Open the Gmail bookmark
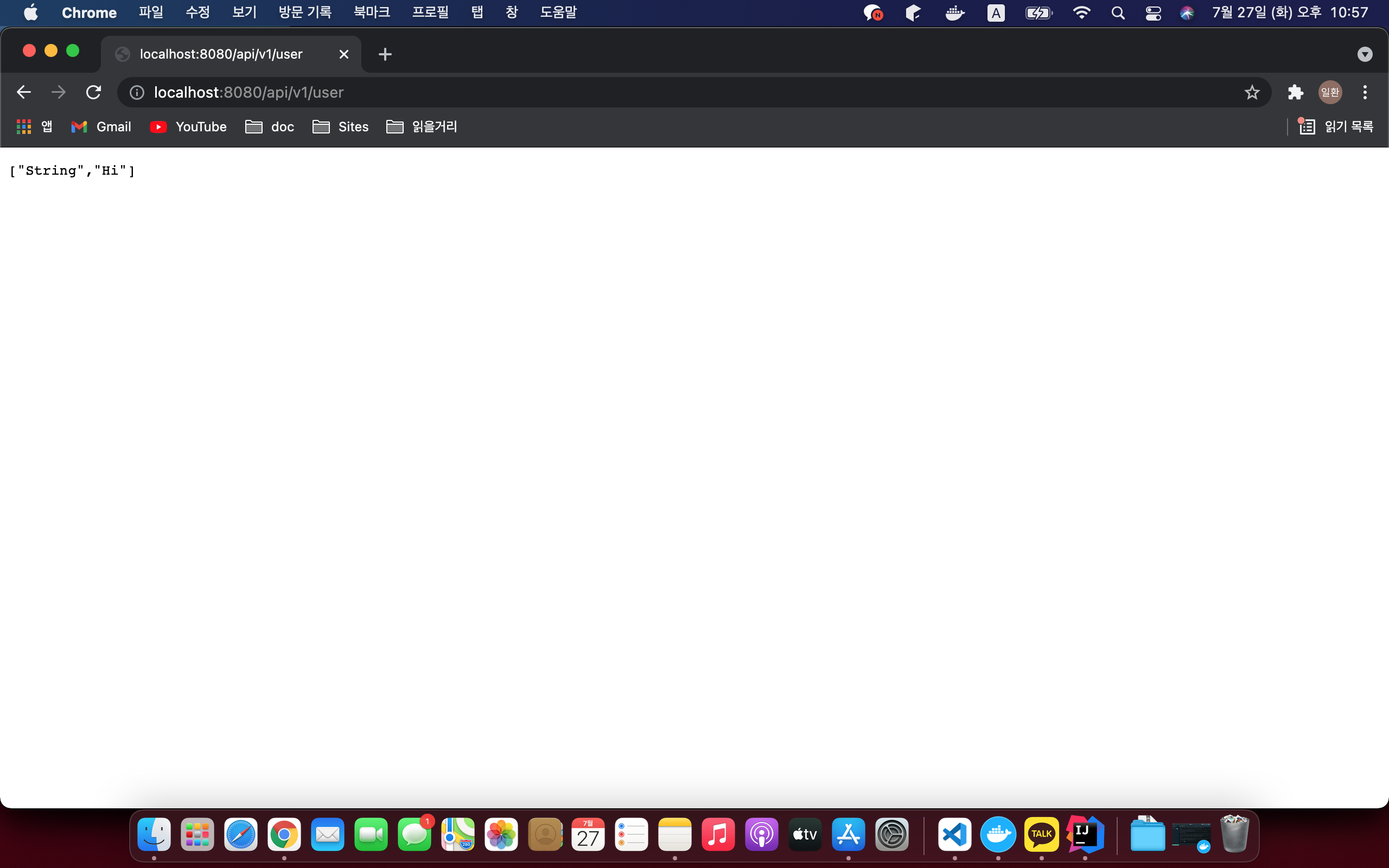The width and height of the screenshot is (1389, 868). pyautogui.click(x=101, y=127)
